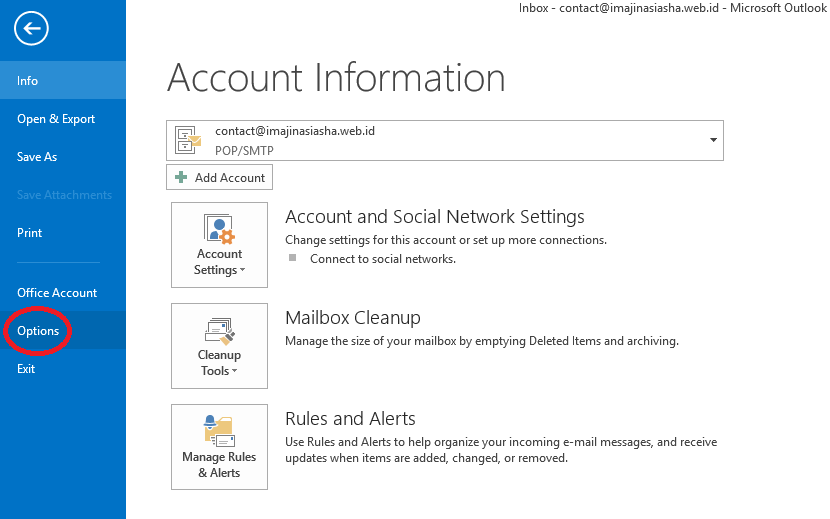Screen dimensions: 830x519
Task: Open the Info section
Action: (63, 80)
